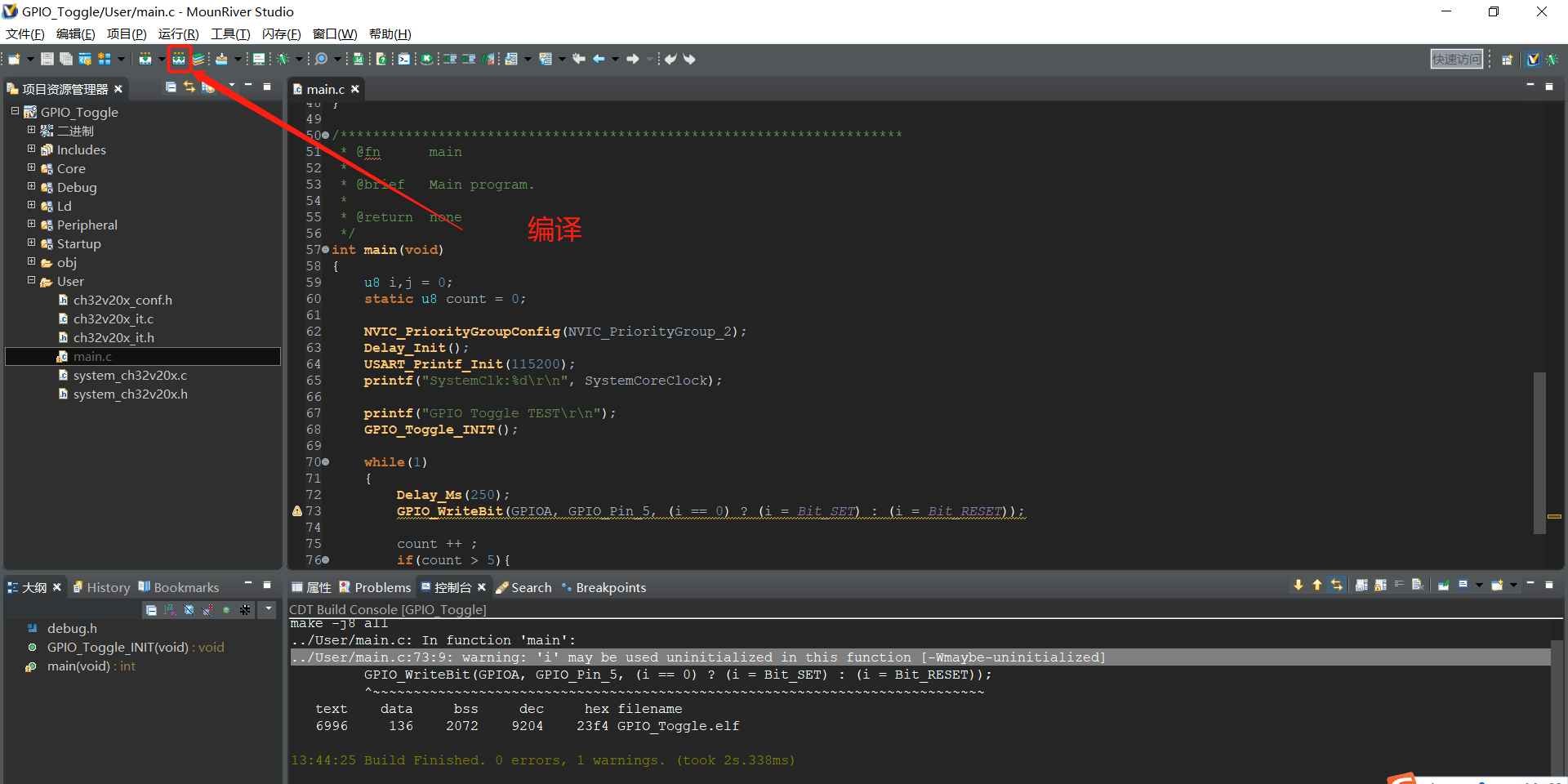Click the 快速访问 quick access field
Image resolution: width=1568 pixels, height=784 pixels.
(1457, 59)
